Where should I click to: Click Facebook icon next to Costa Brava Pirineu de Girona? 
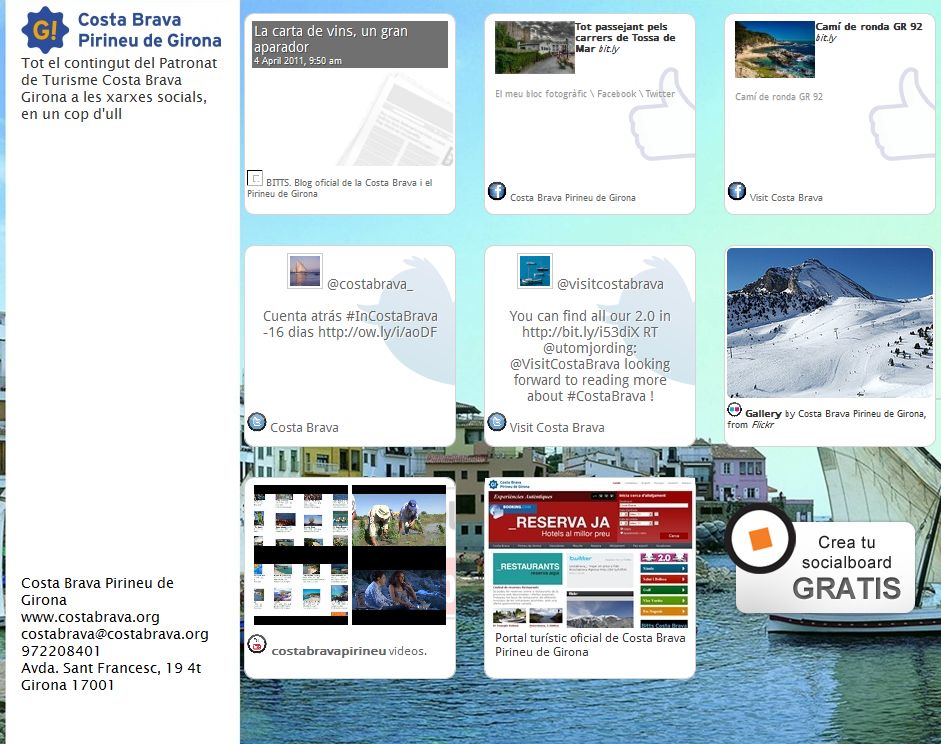point(496,191)
